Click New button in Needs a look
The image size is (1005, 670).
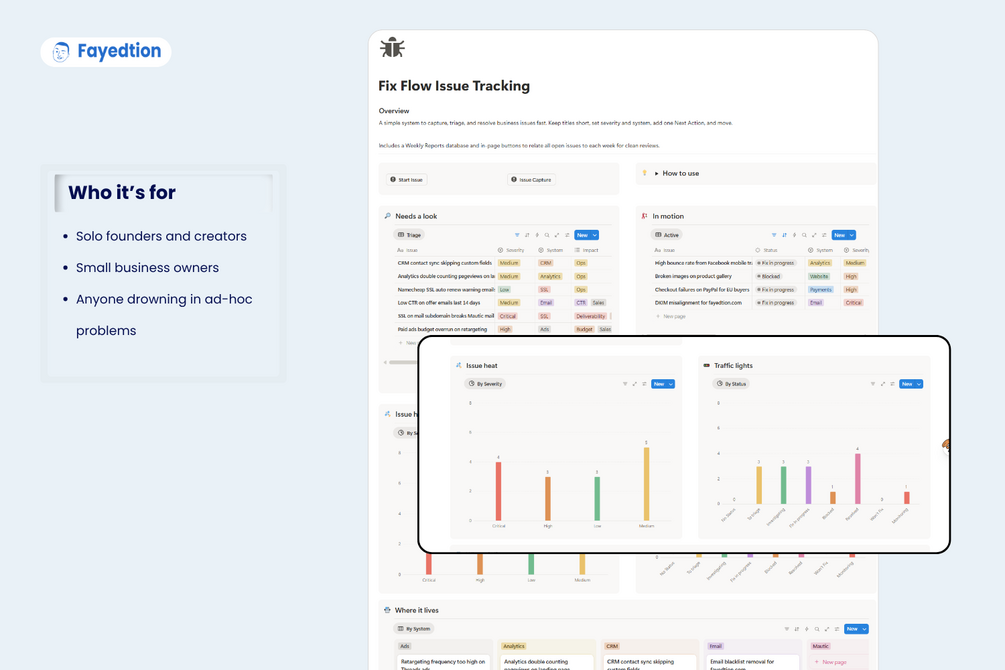tap(583, 235)
